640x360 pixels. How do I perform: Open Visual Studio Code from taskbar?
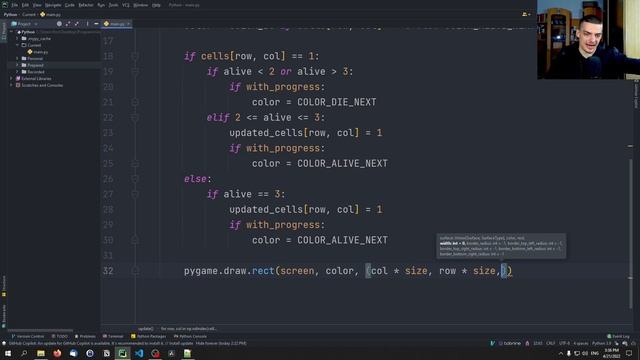coord(139,353)
